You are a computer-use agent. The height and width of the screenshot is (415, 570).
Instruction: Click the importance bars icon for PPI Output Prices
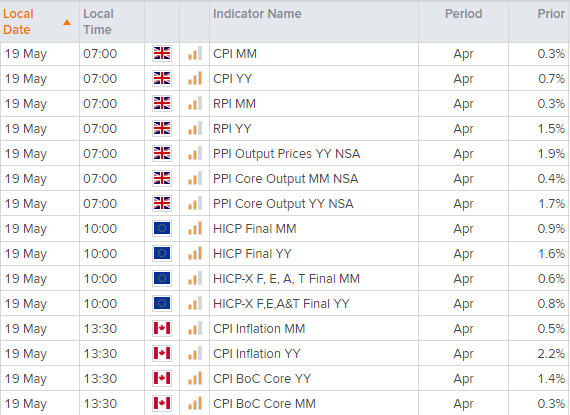click(x=195, y=153)
